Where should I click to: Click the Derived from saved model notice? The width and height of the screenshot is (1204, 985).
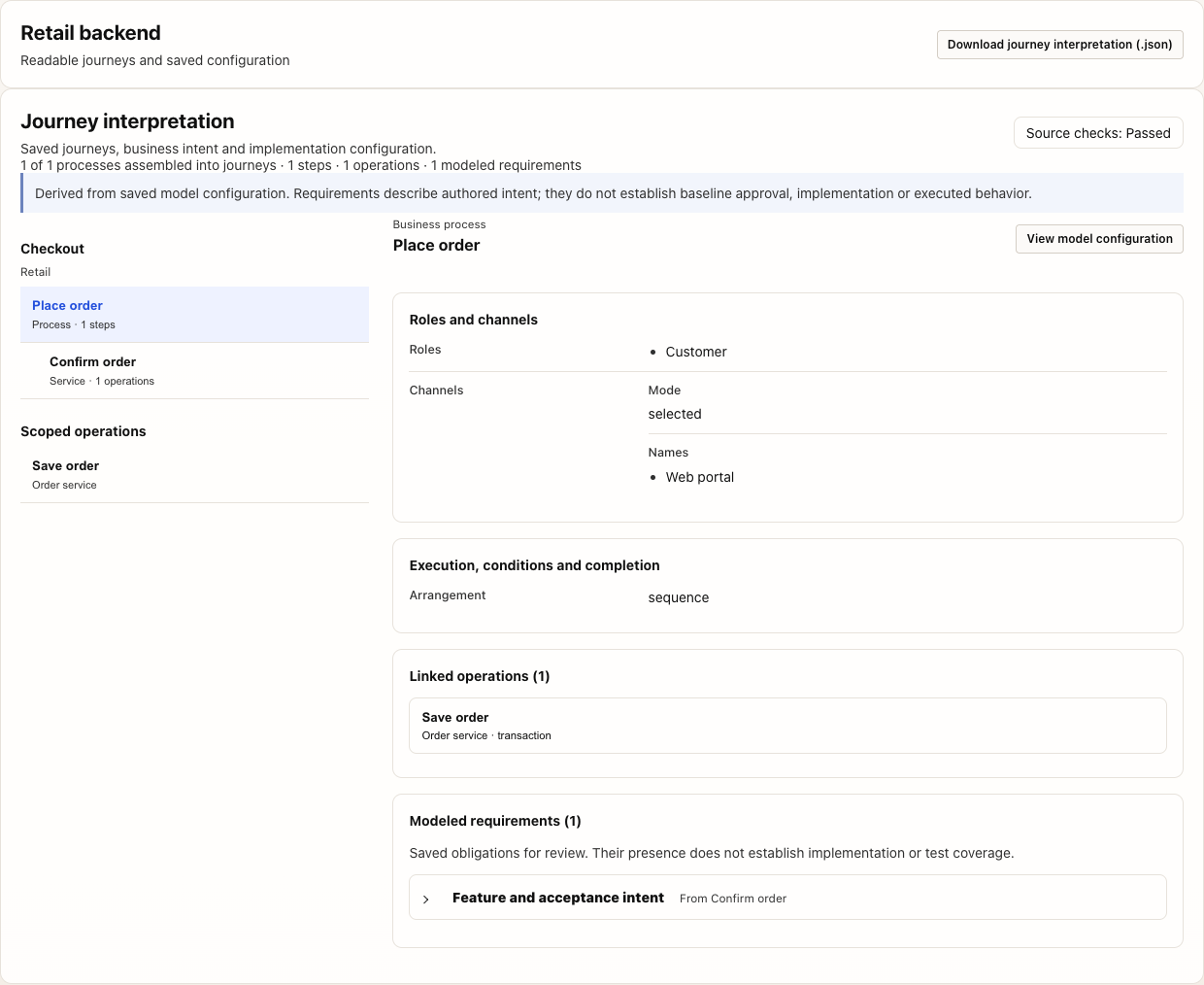pyautogui.click(x=602, y=193)
